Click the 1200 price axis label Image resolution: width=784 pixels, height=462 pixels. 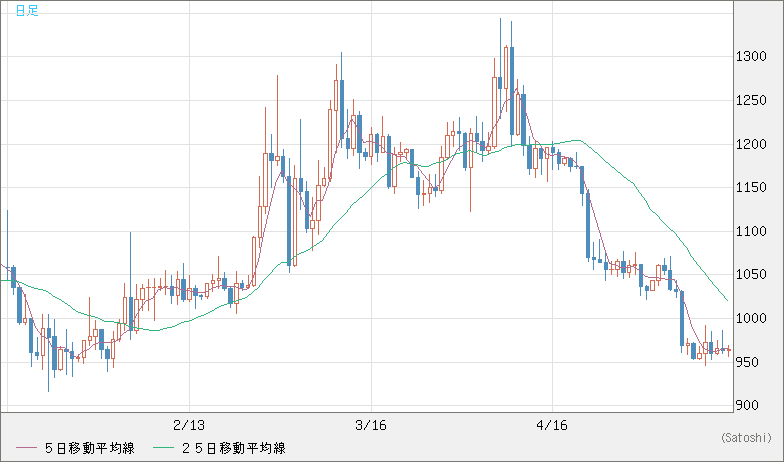[751, 144]
